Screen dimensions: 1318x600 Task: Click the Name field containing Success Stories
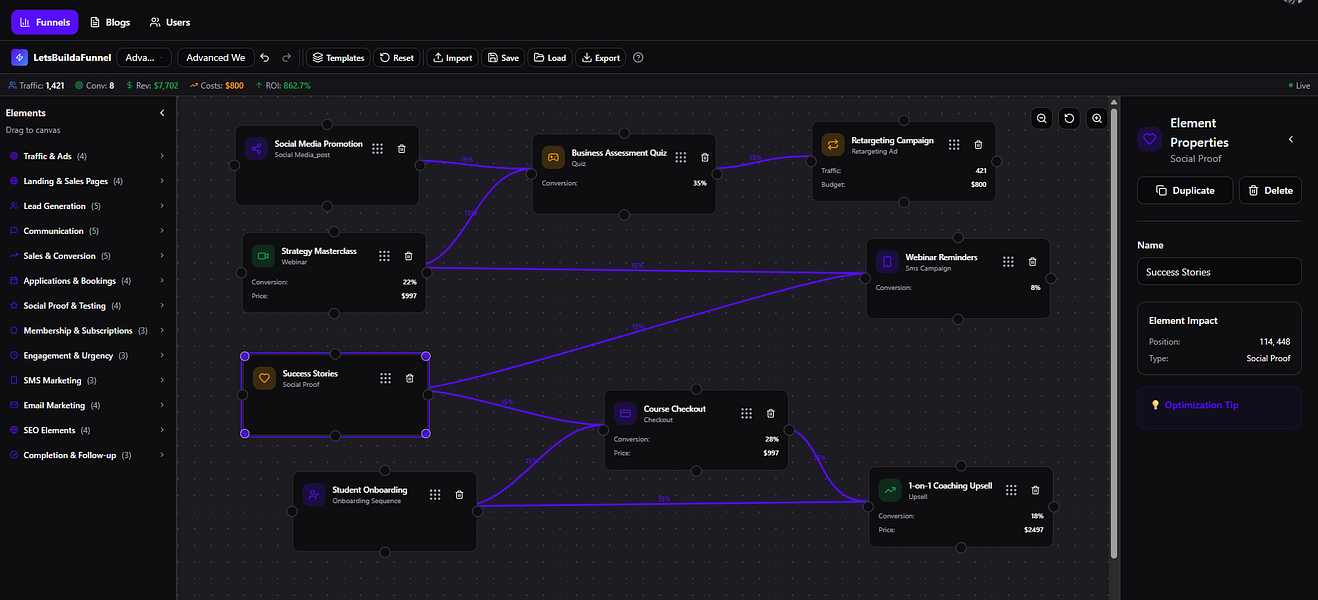pyautogui.click(x=1219, y=272)
